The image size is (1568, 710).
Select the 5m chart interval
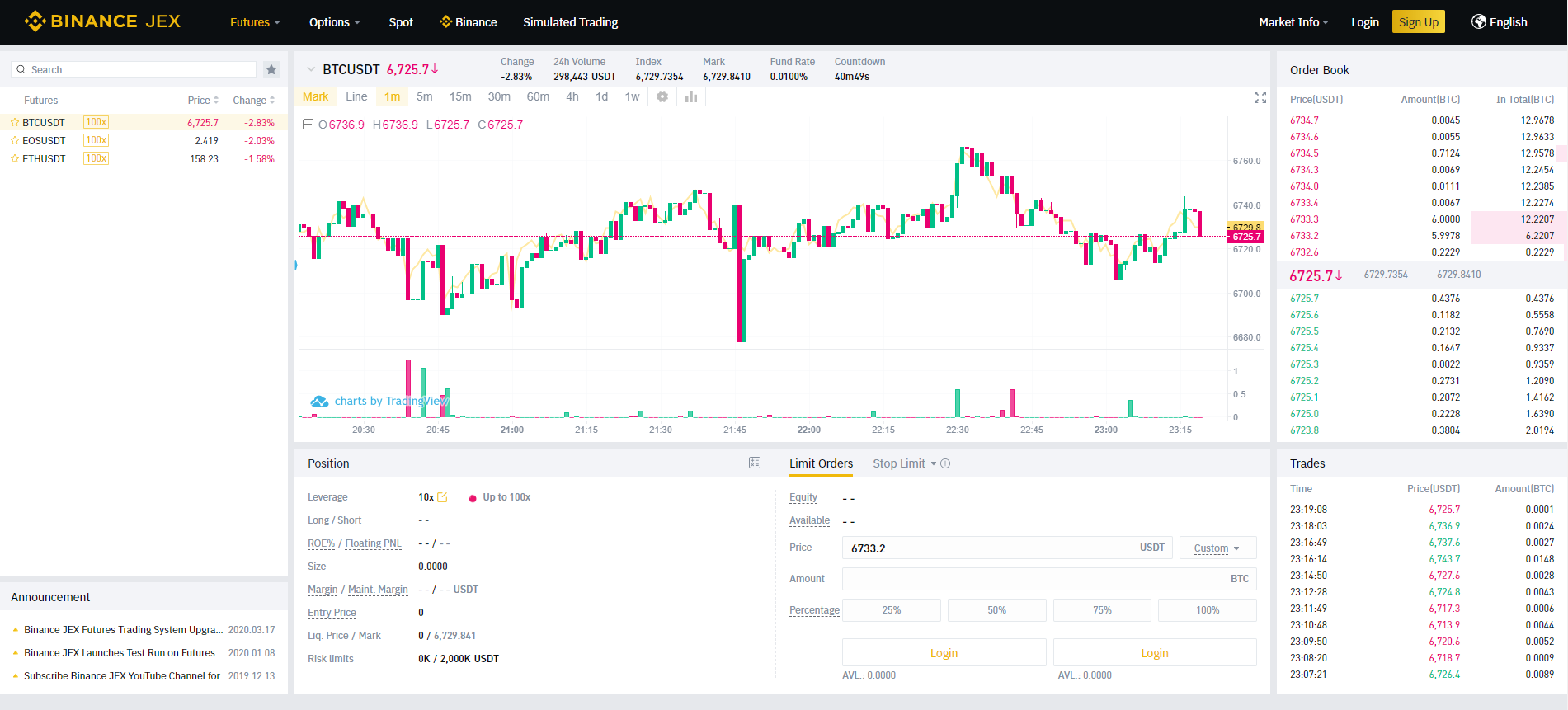coord(424,96)
